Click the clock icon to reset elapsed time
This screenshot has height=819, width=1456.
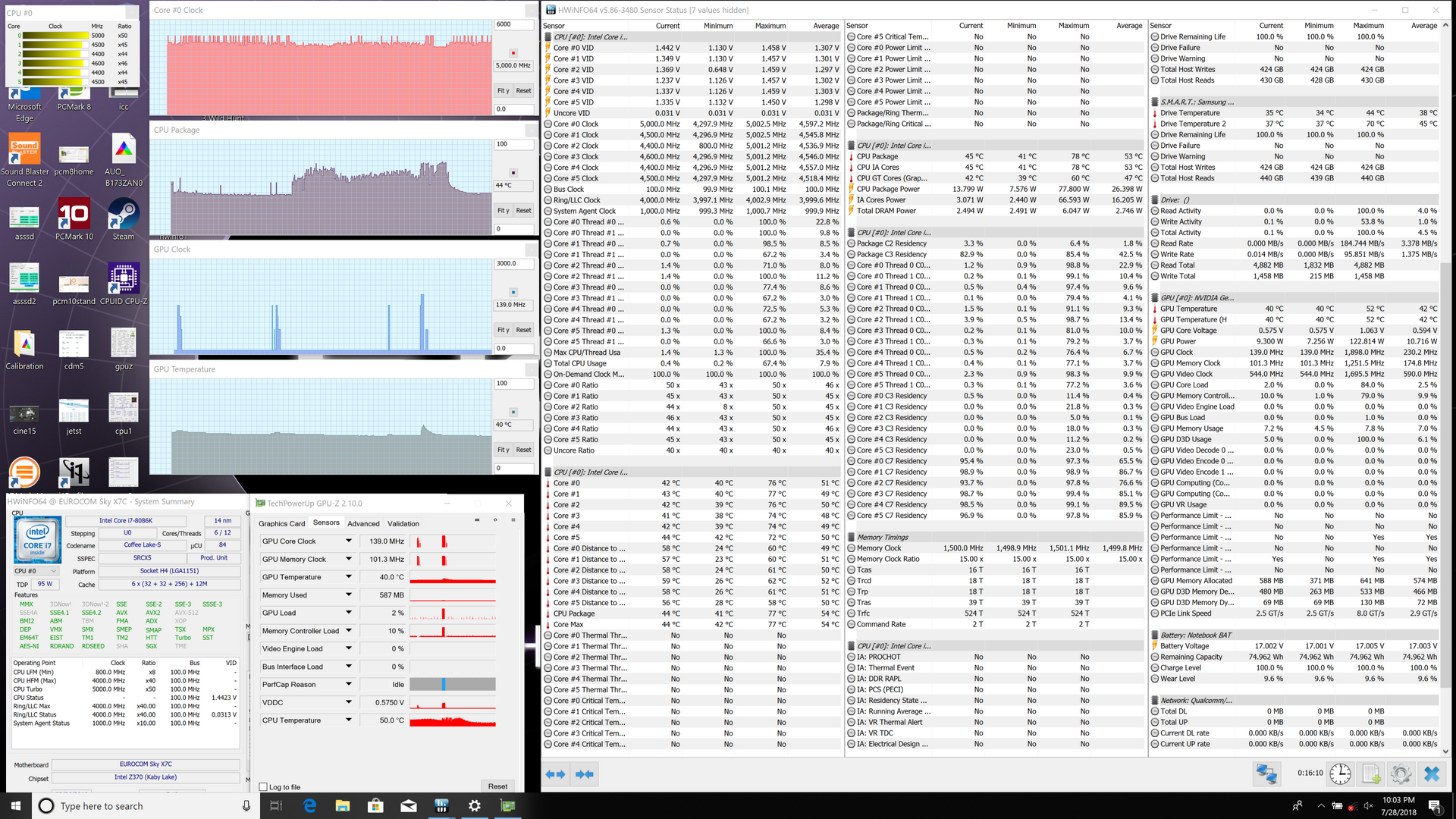pos(1340,773)
